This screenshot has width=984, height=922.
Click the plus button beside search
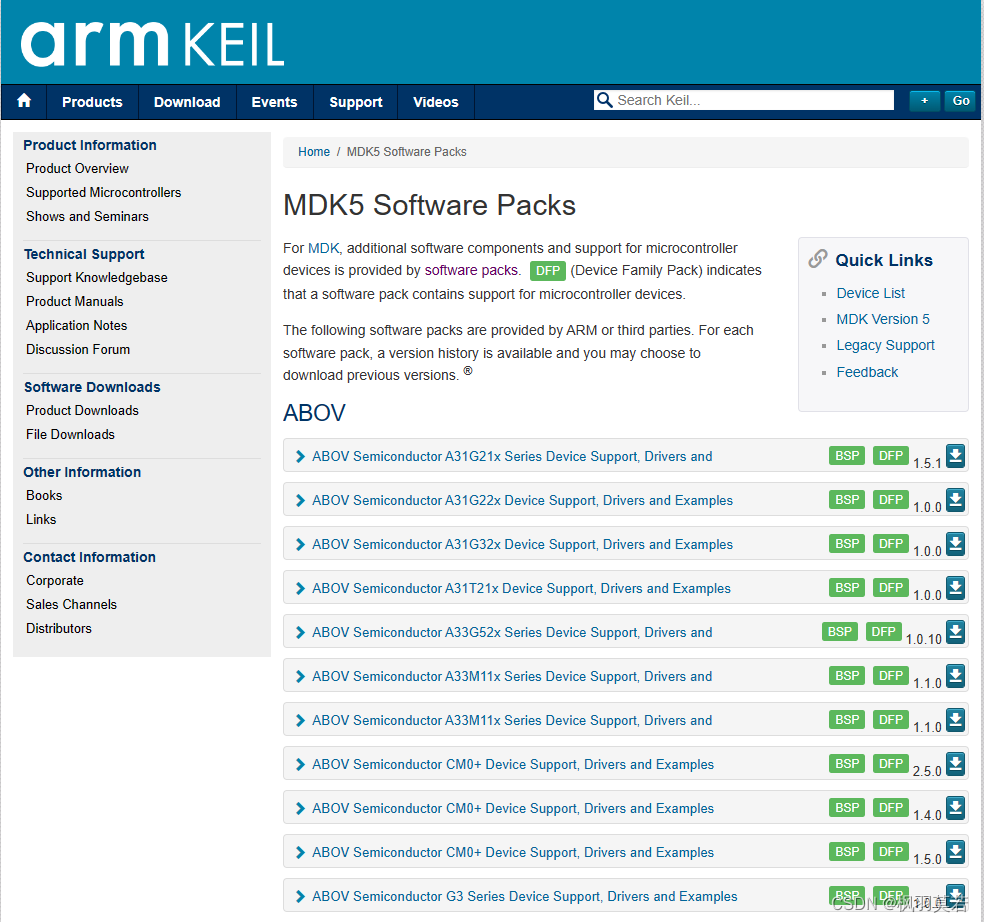924,100
